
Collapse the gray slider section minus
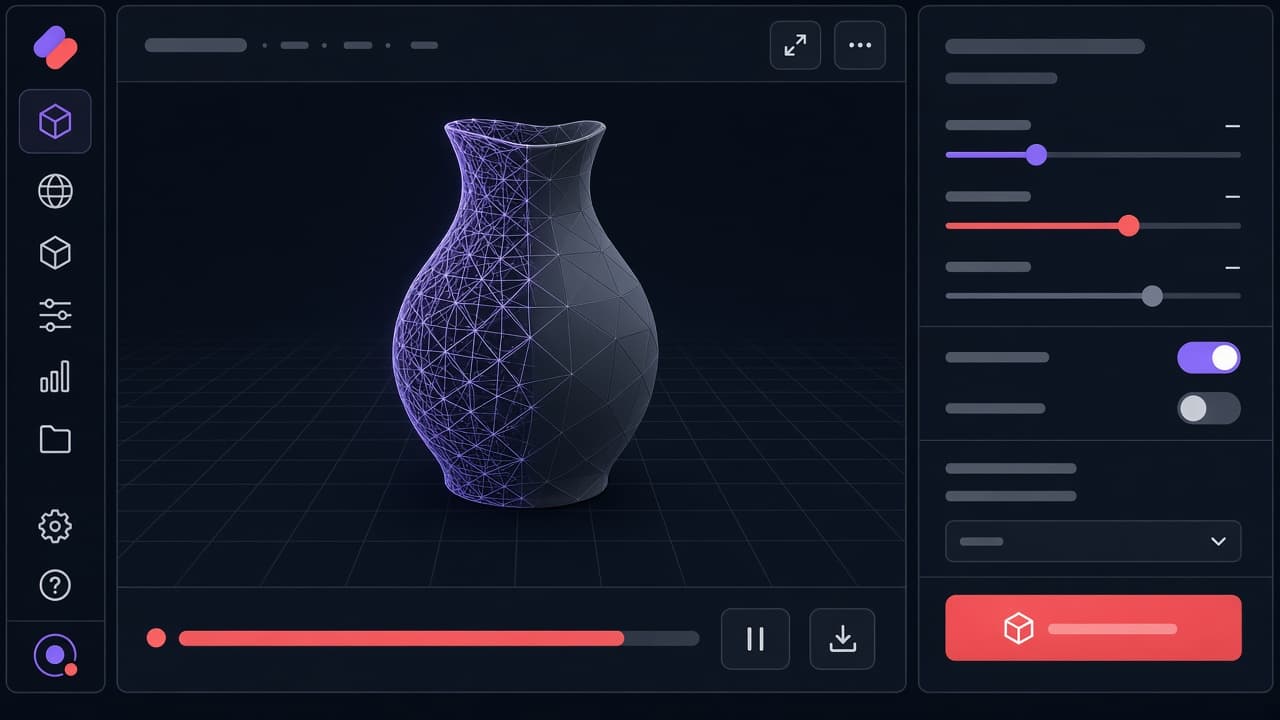1233,268
